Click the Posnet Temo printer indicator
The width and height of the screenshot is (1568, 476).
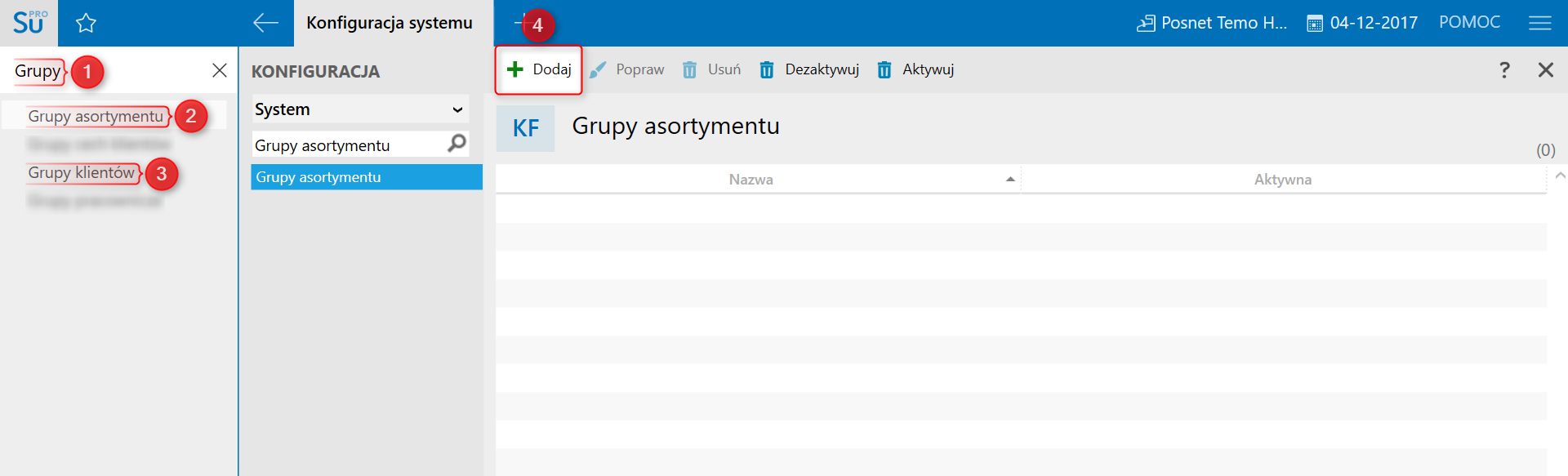click(x=1212, y=23)
